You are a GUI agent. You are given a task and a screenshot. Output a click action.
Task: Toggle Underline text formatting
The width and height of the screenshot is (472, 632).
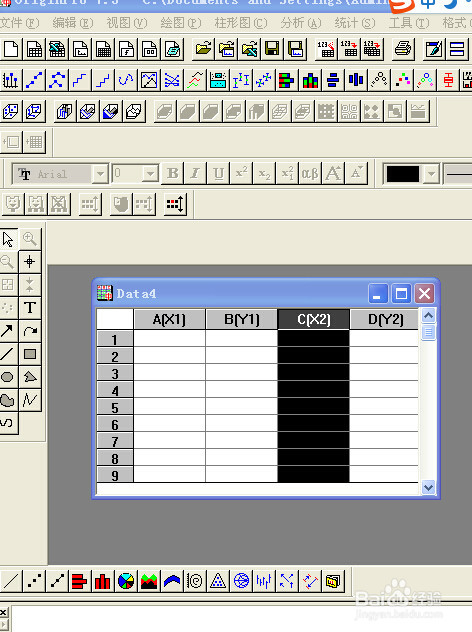coord(218,174)
